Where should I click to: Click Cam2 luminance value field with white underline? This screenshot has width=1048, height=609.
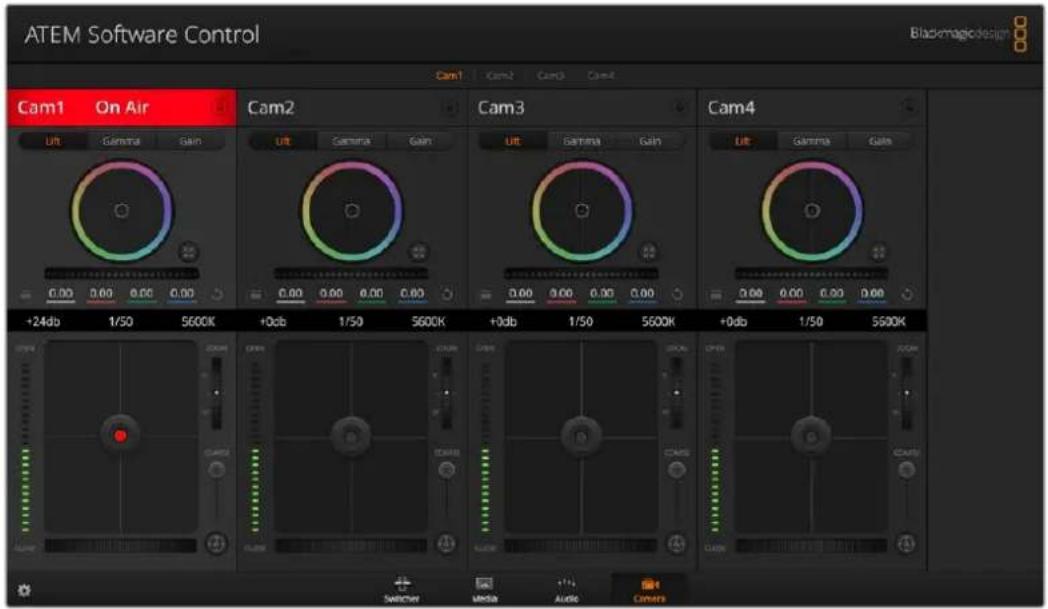(x=291, y=294)
